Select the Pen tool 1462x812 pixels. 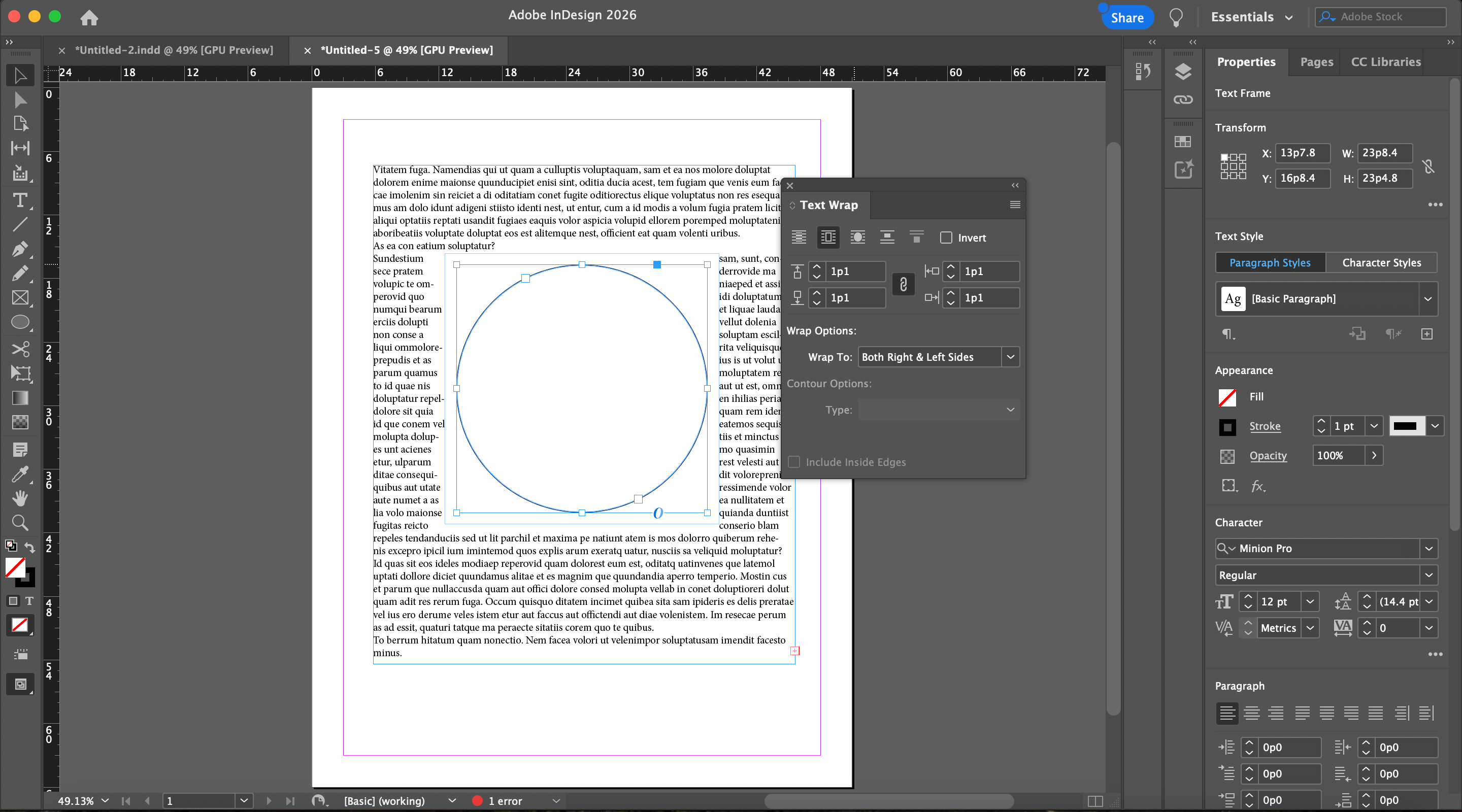click(x=20, y=249)
